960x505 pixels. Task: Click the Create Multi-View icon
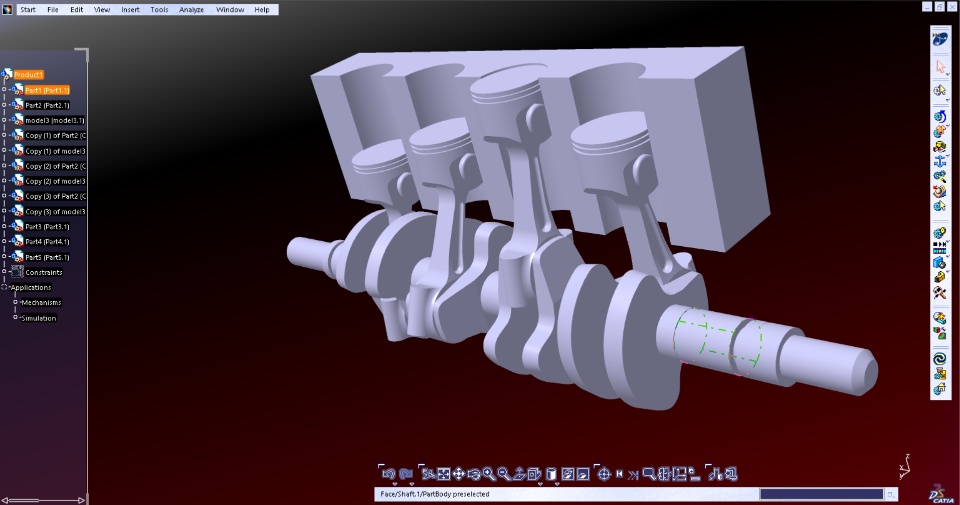(x=534, y=474)
